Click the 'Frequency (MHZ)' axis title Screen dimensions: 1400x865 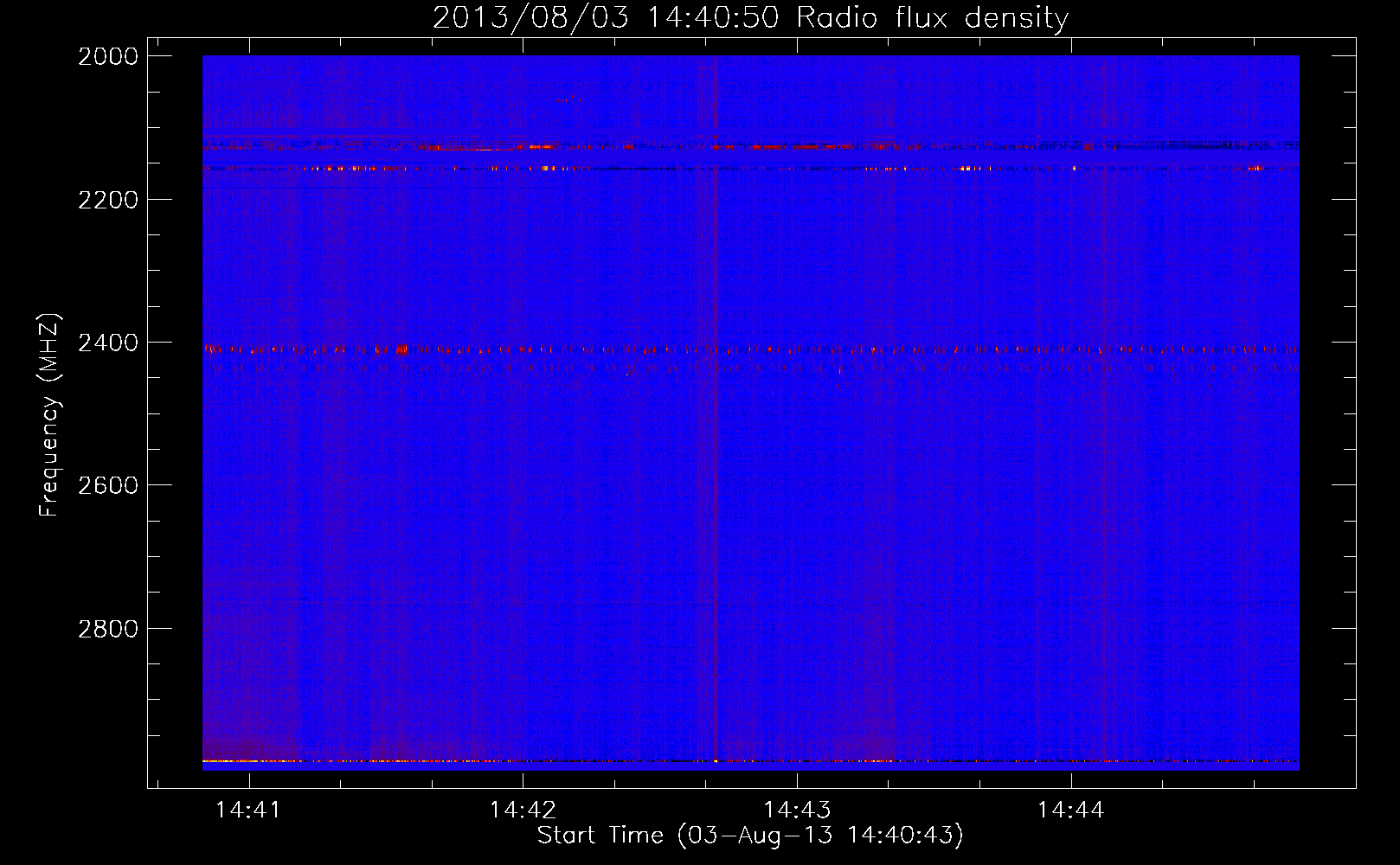pos(49,415)
